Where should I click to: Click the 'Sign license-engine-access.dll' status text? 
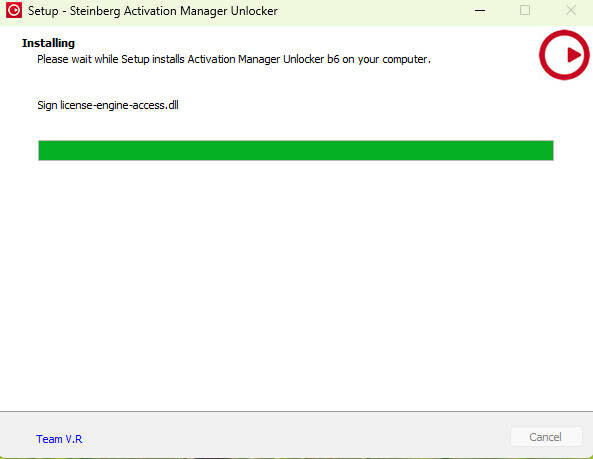[108, 105]
